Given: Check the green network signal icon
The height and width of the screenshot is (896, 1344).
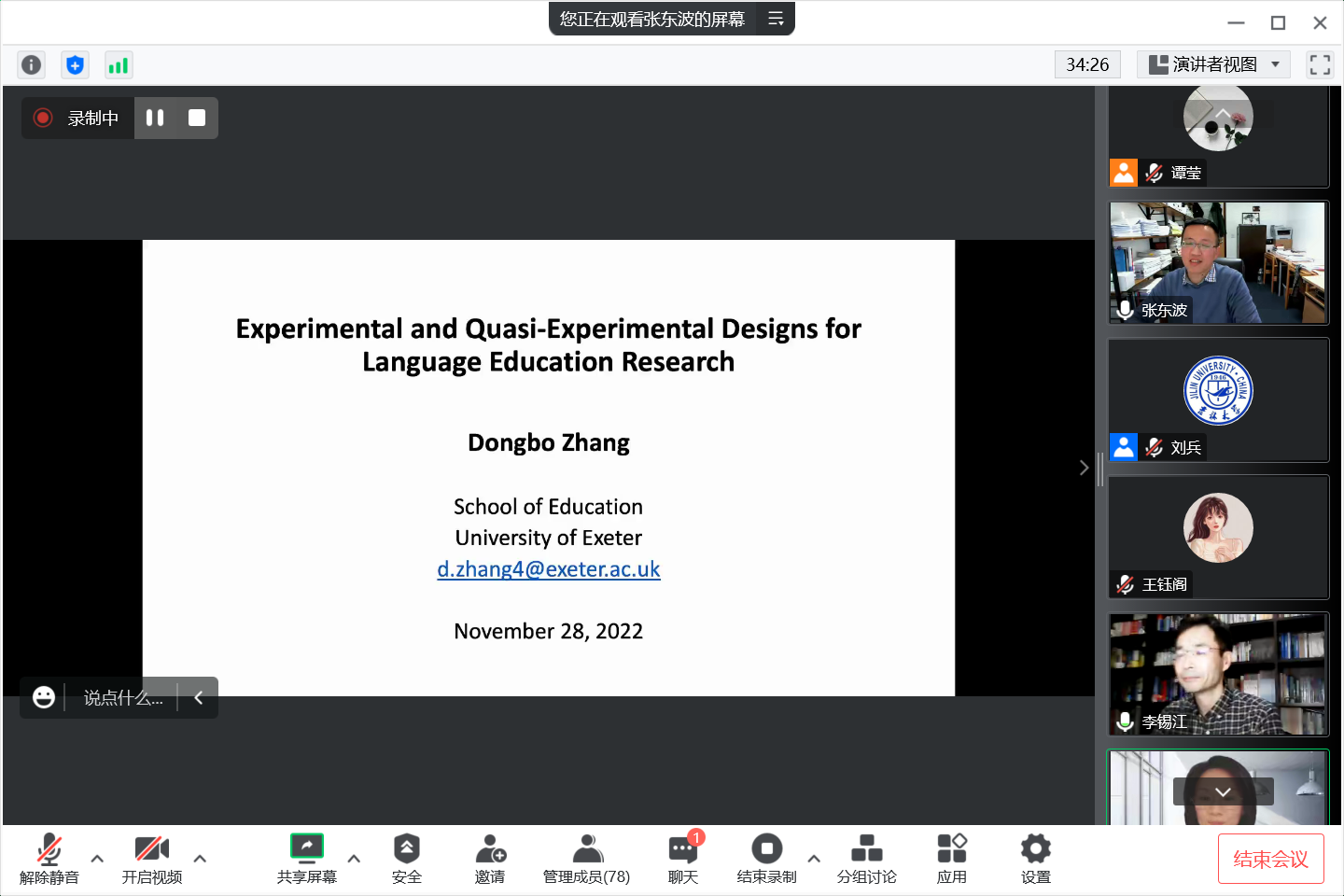Looking at the screenshot, I should (119, 64).
